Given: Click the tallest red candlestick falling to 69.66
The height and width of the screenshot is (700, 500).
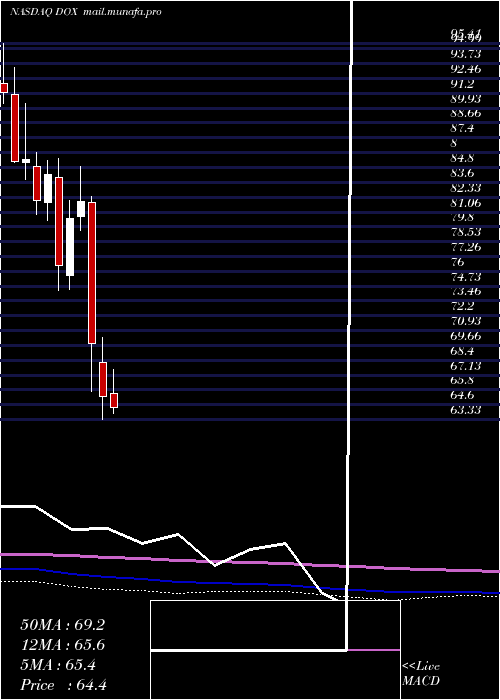Looking at the screenshot, I should click(x=92, y=273).
